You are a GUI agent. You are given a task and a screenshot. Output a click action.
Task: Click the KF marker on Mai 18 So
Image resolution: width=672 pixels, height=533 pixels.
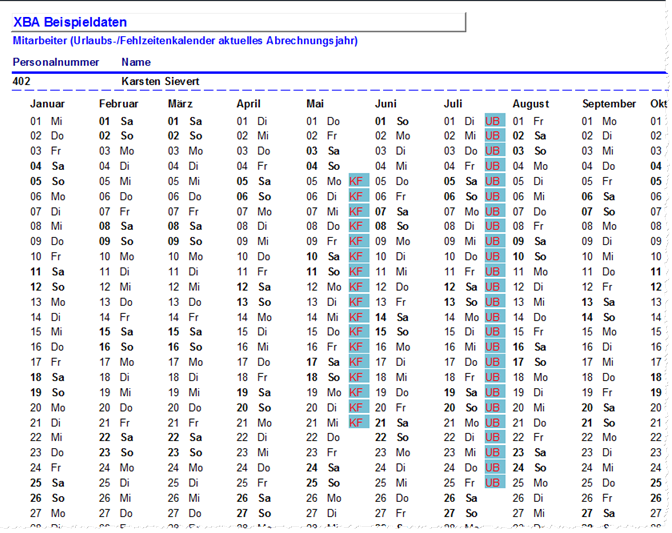point(359,377)
